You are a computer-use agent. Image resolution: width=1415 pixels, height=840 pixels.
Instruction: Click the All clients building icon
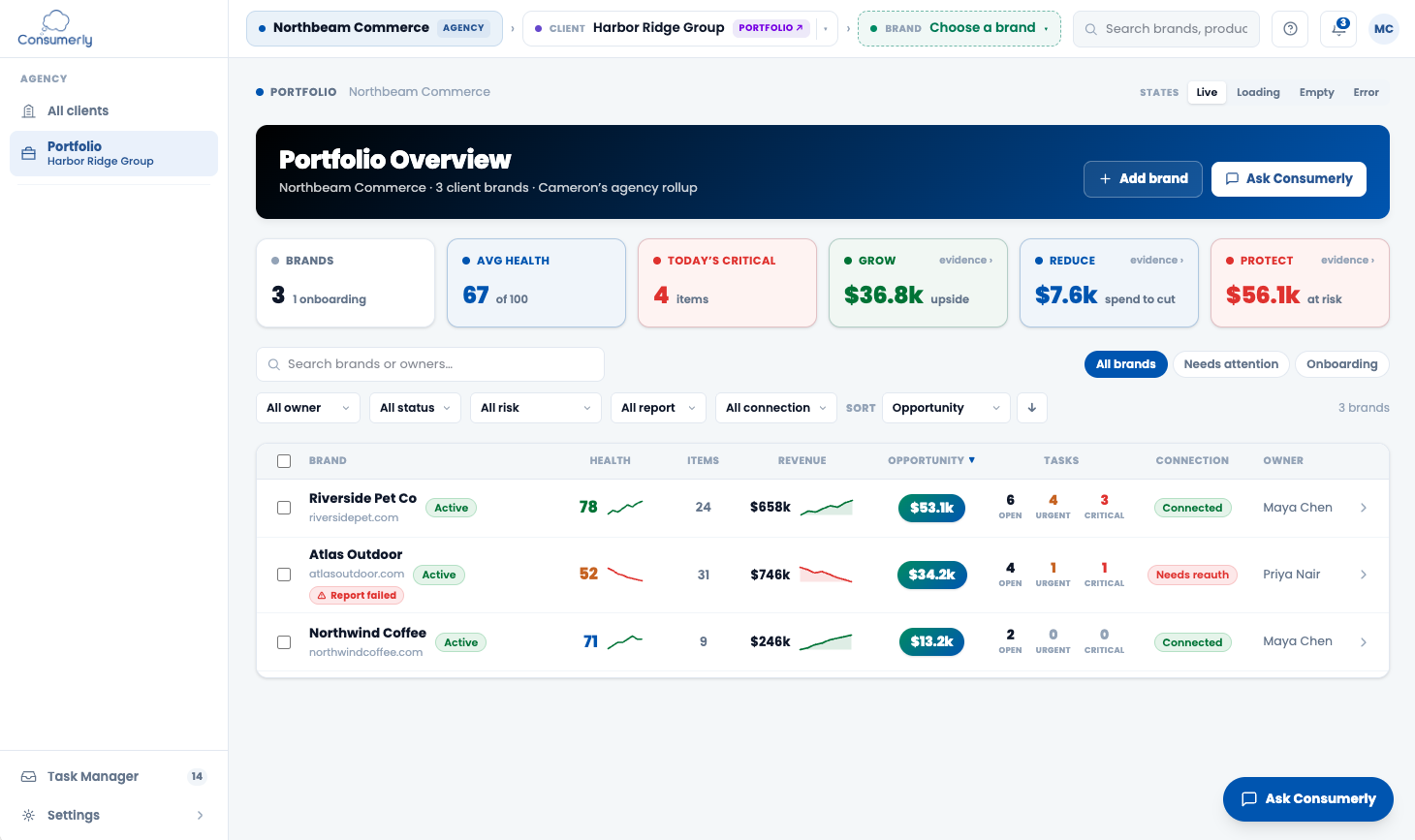(29, 111)
